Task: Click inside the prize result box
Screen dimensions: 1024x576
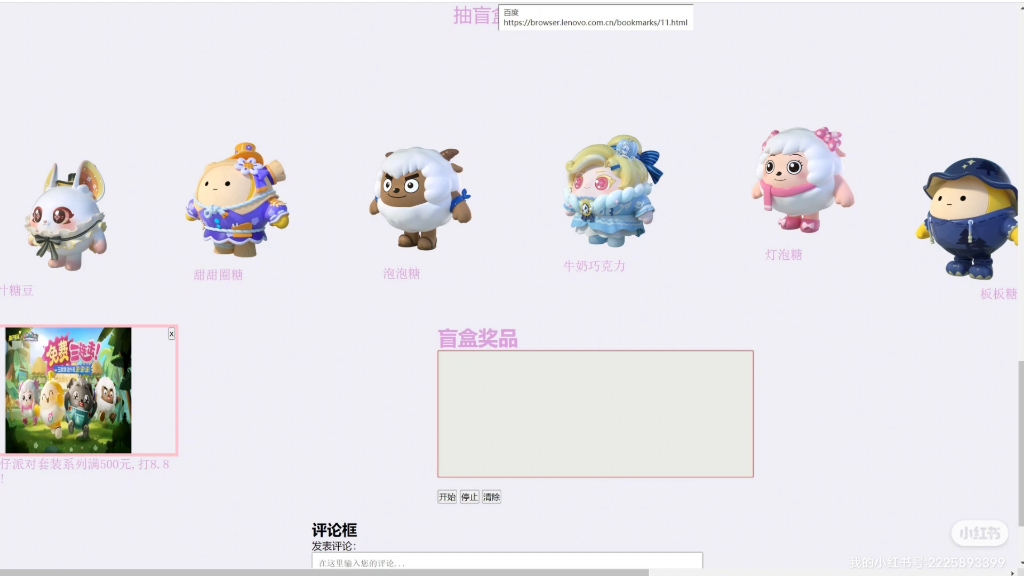Action: coord(594,412)
